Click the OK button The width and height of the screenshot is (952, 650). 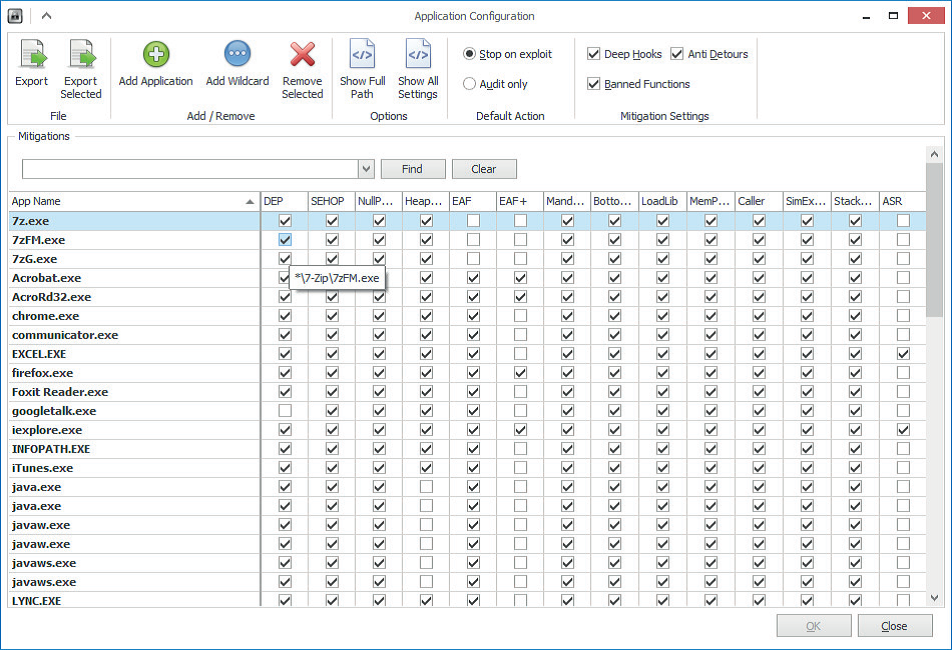pos(814,626)
